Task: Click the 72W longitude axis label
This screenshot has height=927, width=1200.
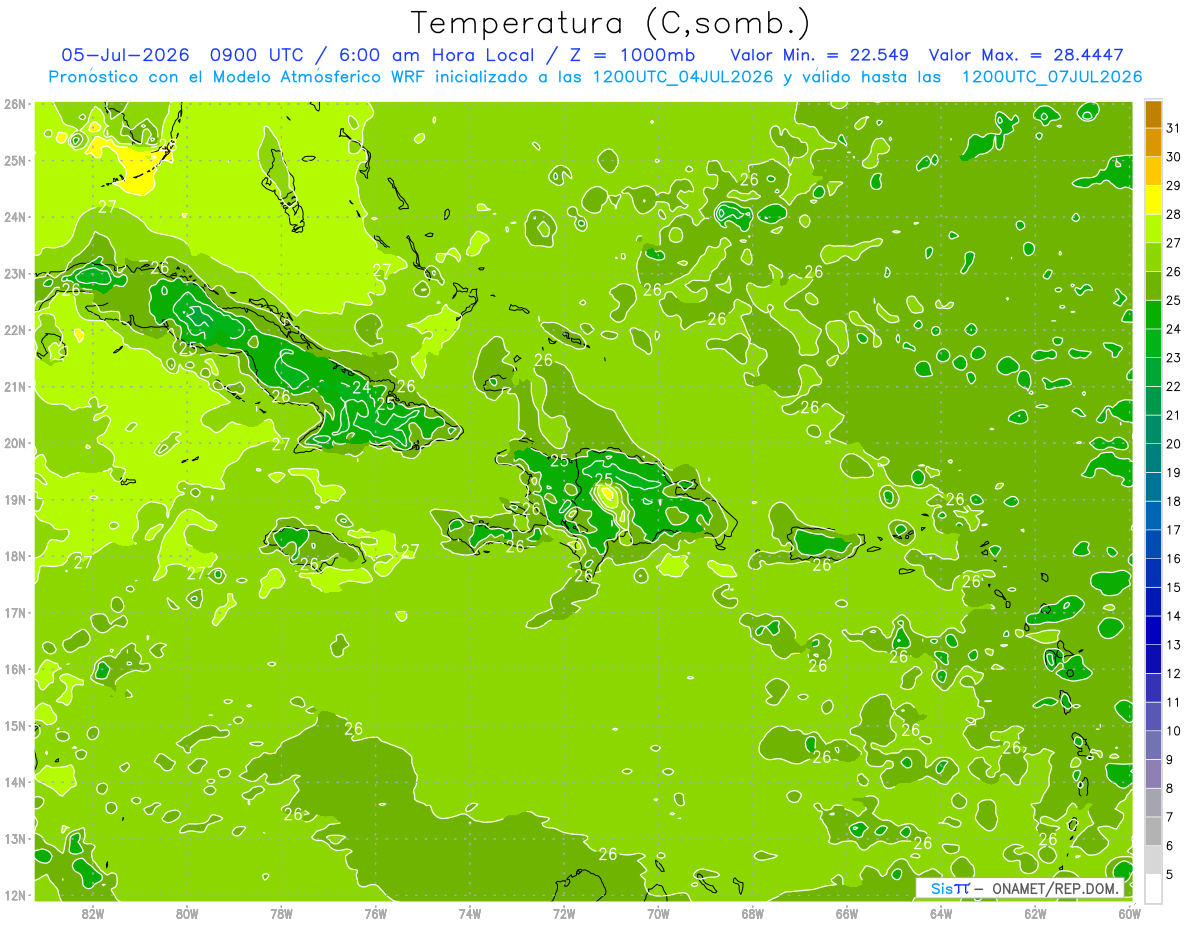Action: [564, 913]
